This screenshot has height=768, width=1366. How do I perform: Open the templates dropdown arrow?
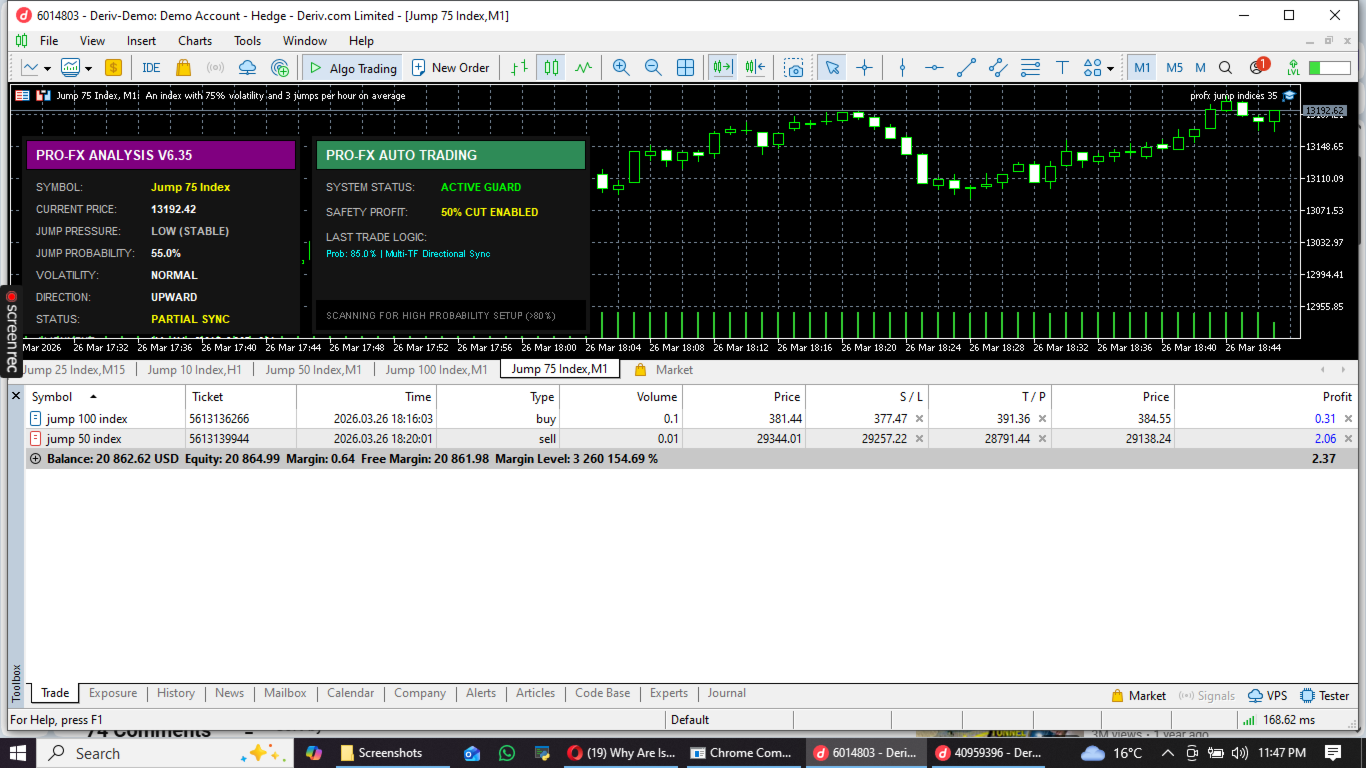[x=88, y=68]
